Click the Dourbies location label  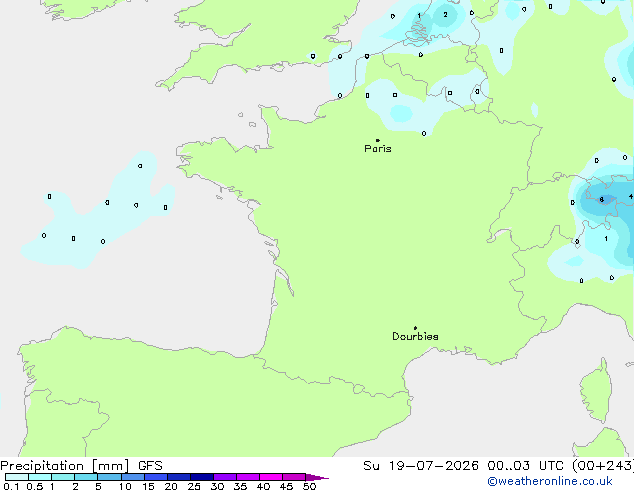[x=415, y=336]
